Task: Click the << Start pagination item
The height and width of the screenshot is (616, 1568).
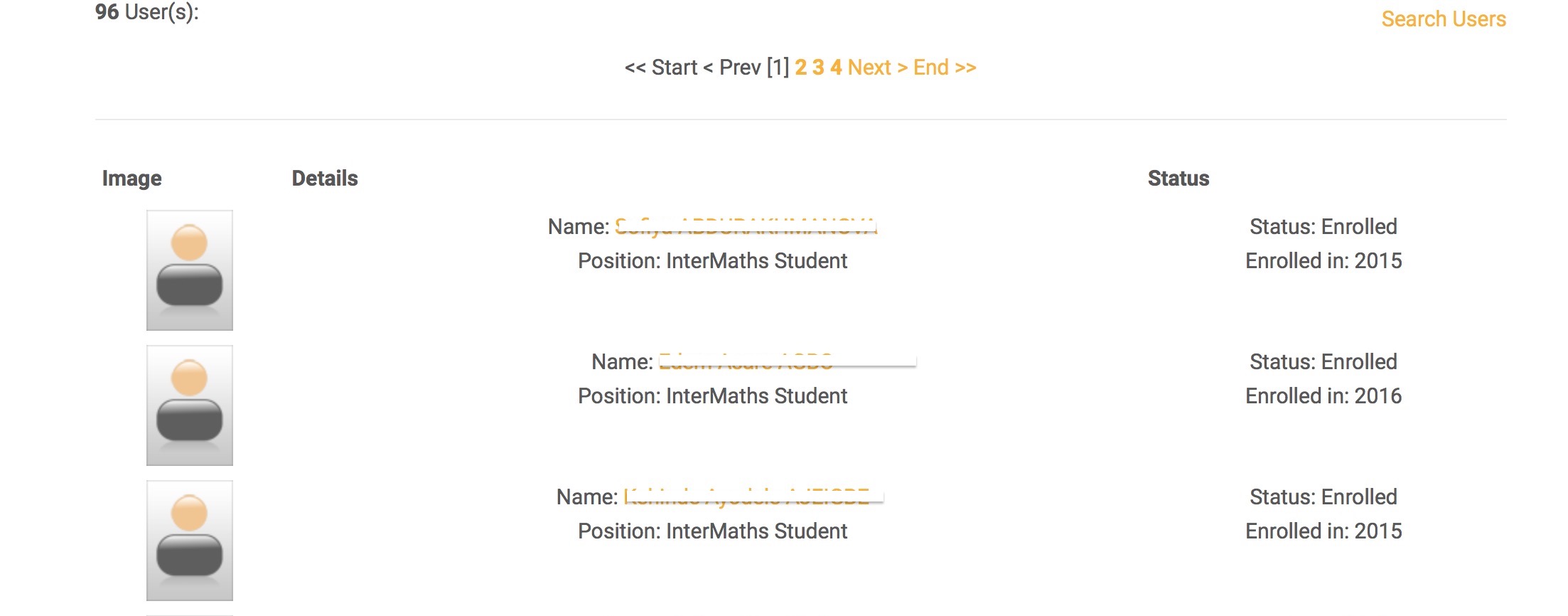Action: pos(660,68)
